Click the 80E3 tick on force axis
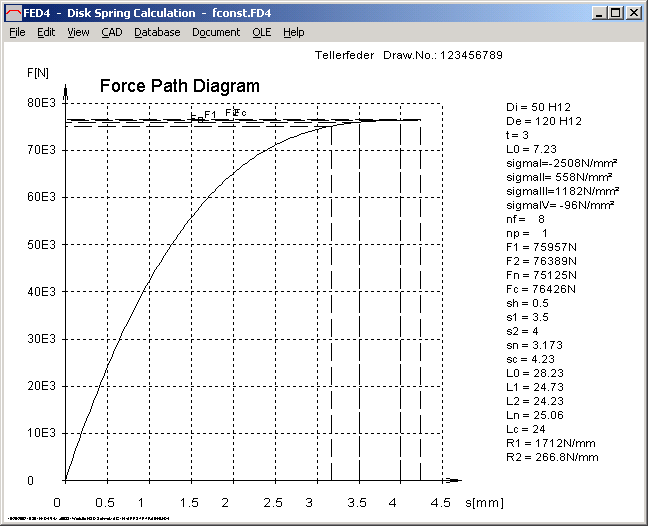This screenshot has height=526, width=648. 41,103
